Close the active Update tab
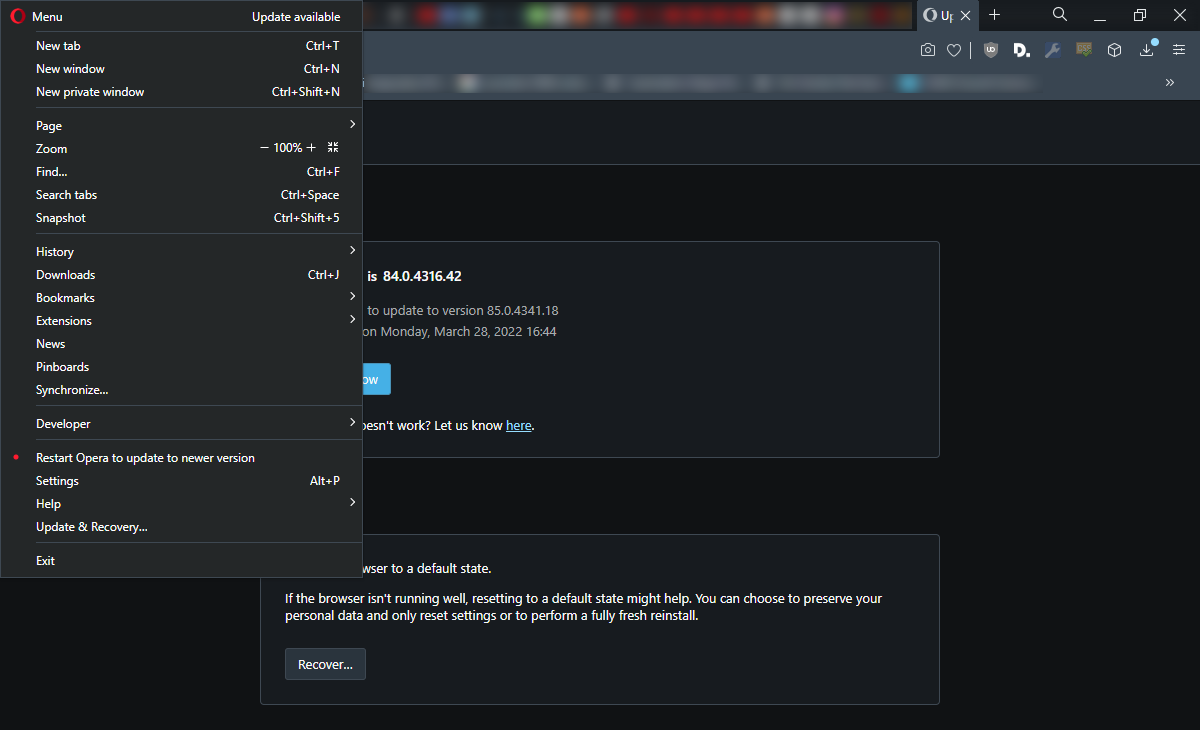 (x=965, y=15)
